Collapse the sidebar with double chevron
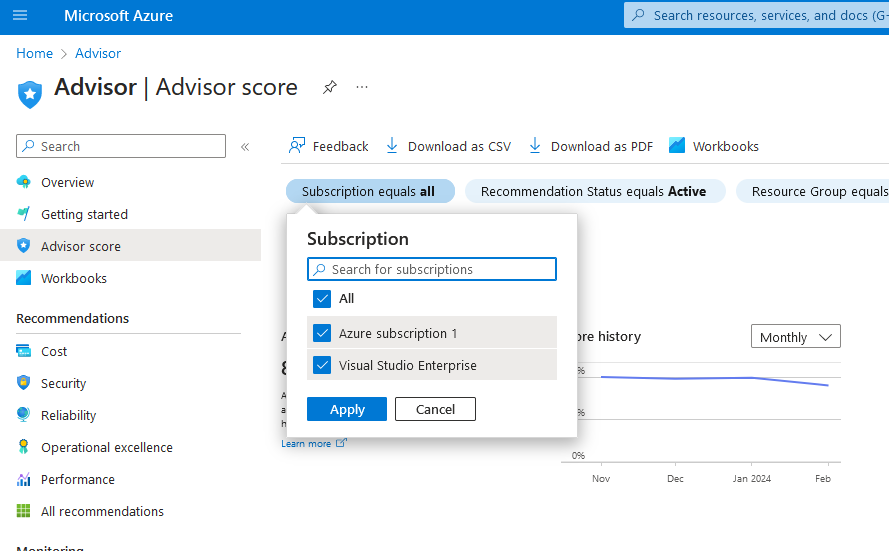This screenshot has width=889, height=551. click(245, 147)
